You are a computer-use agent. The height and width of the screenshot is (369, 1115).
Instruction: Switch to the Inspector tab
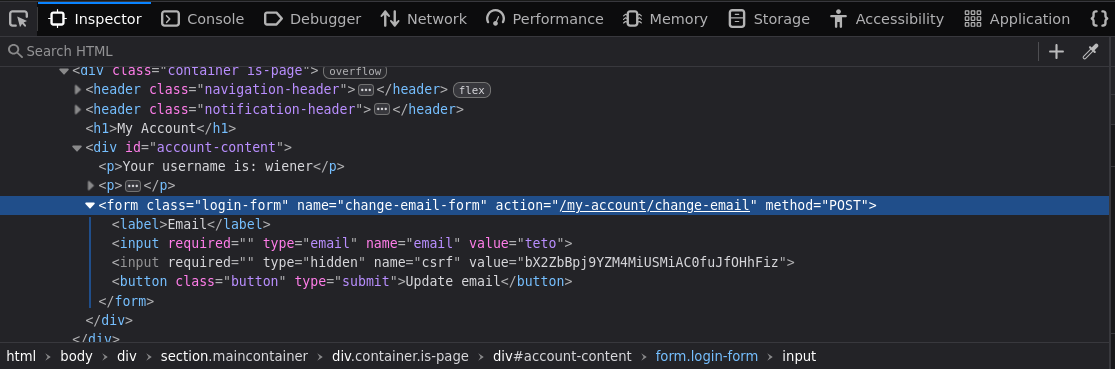95,19
